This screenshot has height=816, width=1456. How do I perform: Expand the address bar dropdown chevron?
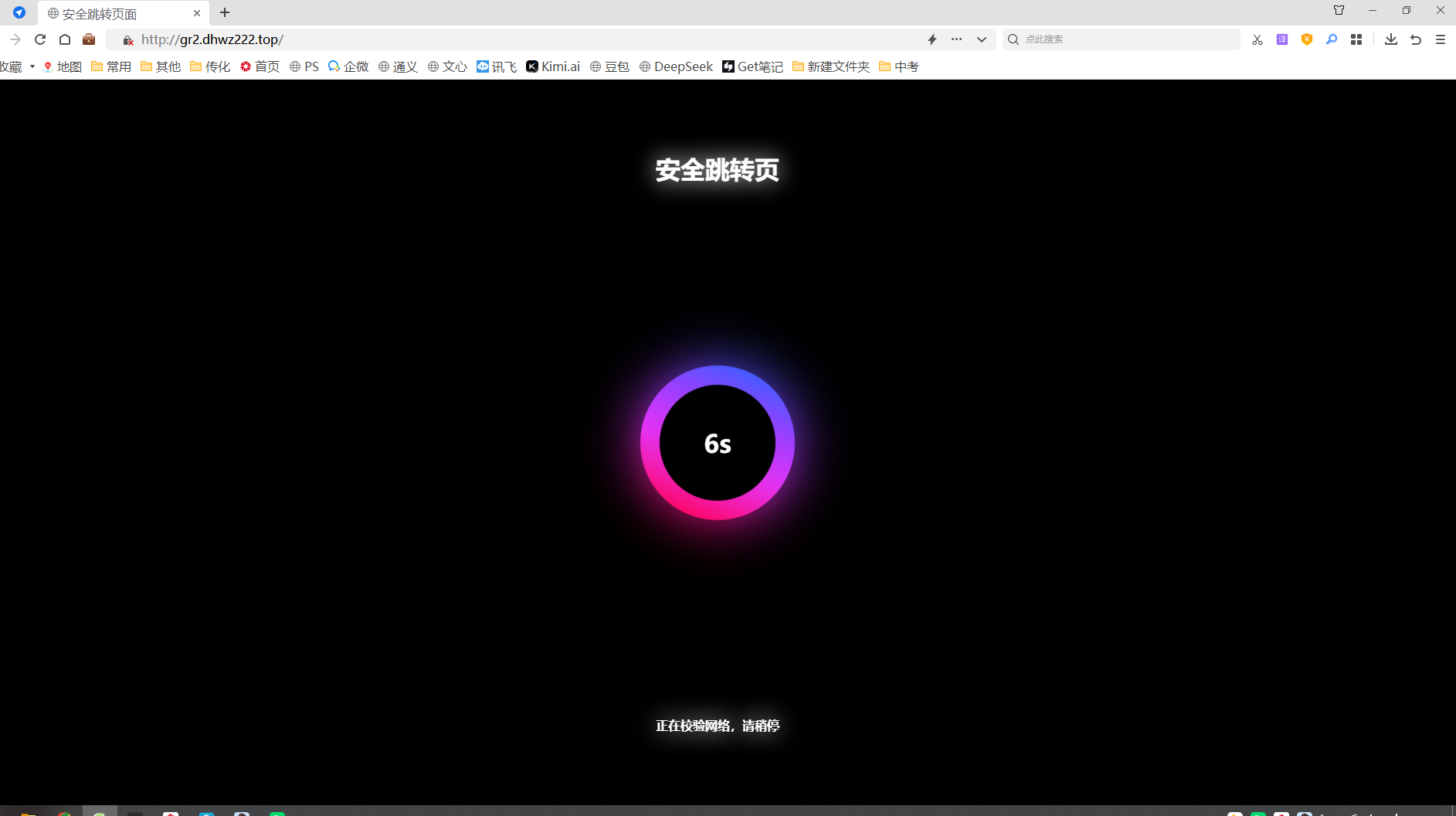click(x=982, y=39)
